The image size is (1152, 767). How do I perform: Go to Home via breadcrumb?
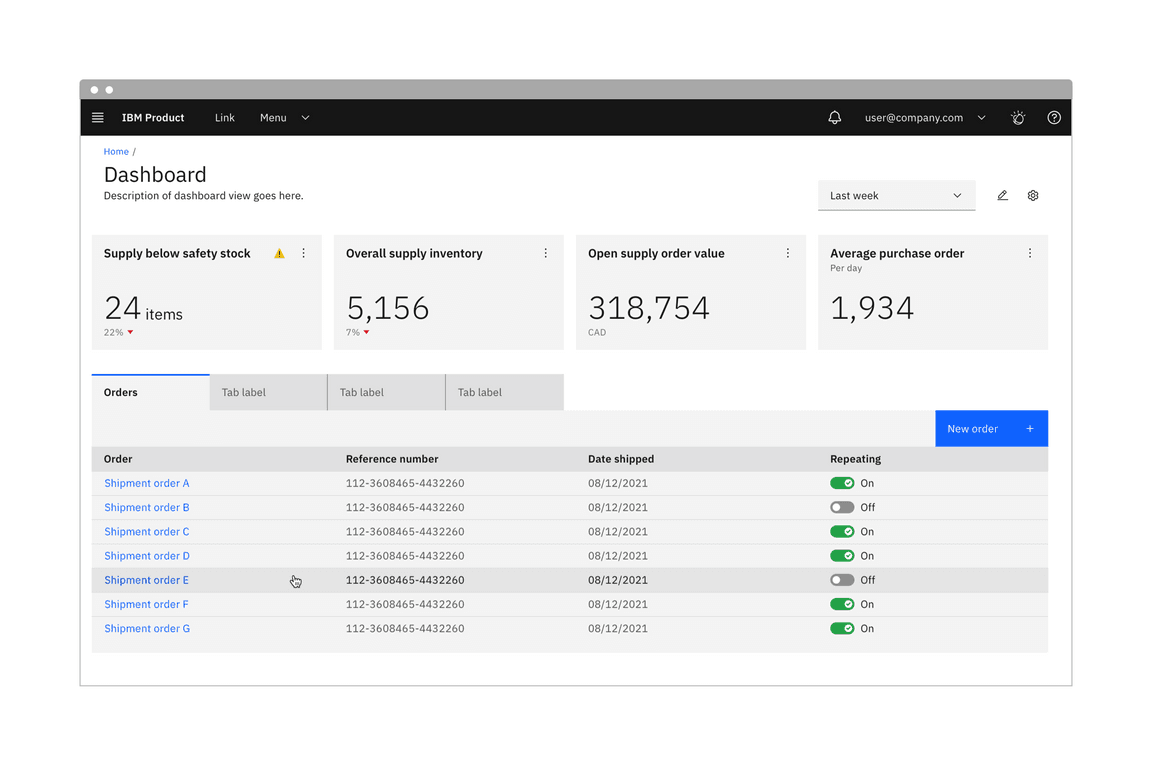click(116, 152)
